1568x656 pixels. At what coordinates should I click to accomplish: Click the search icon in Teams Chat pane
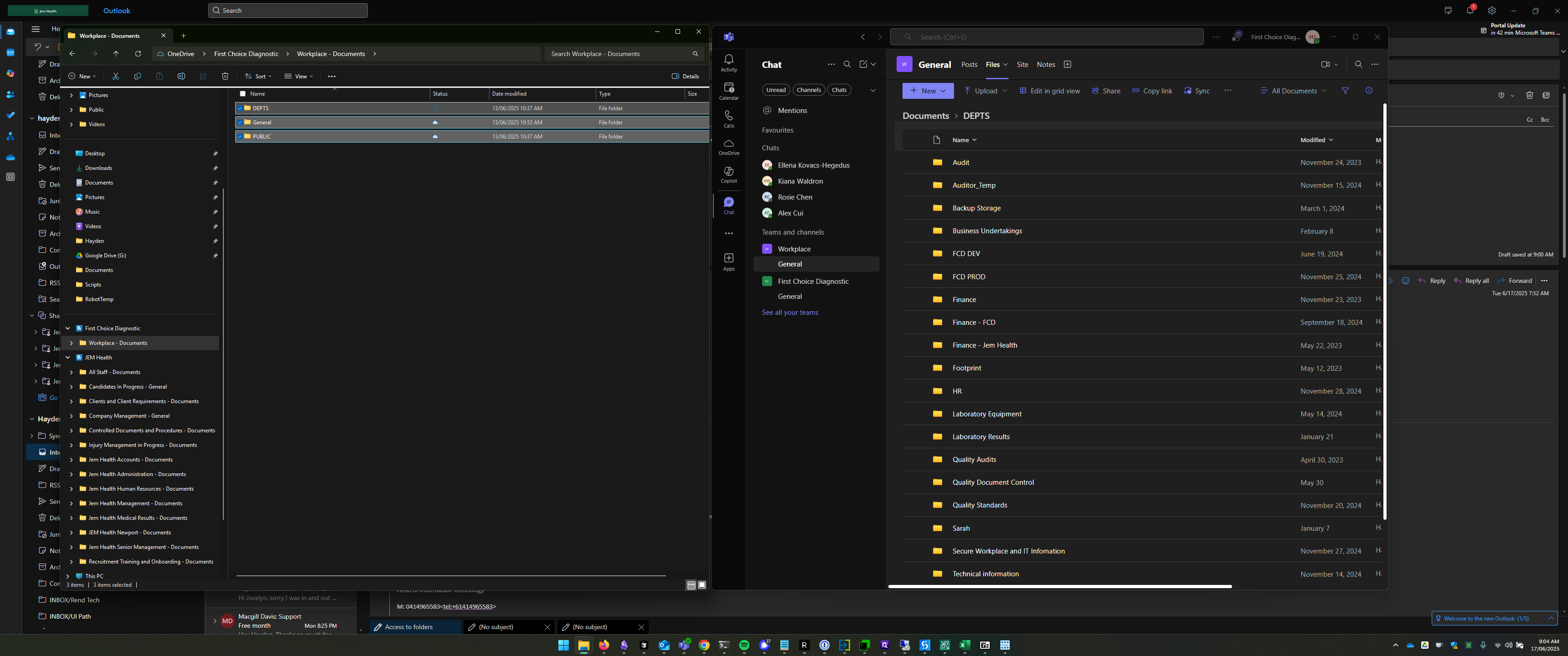click(x=847, y=65)
